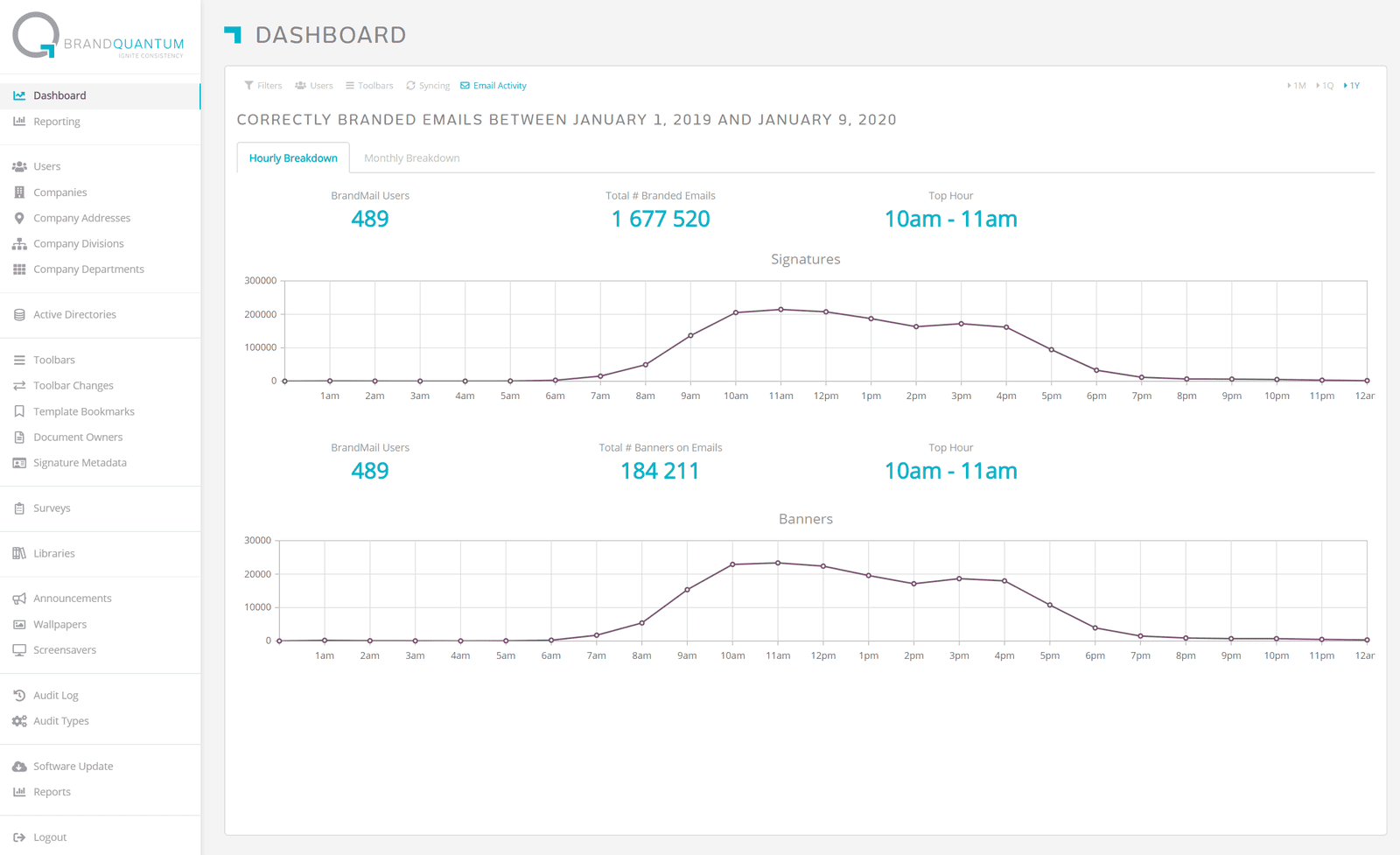Click the Filters funnel icon
Image resolution: width=1400 pixels, height=855 pixels.
(x=248, y=86)
